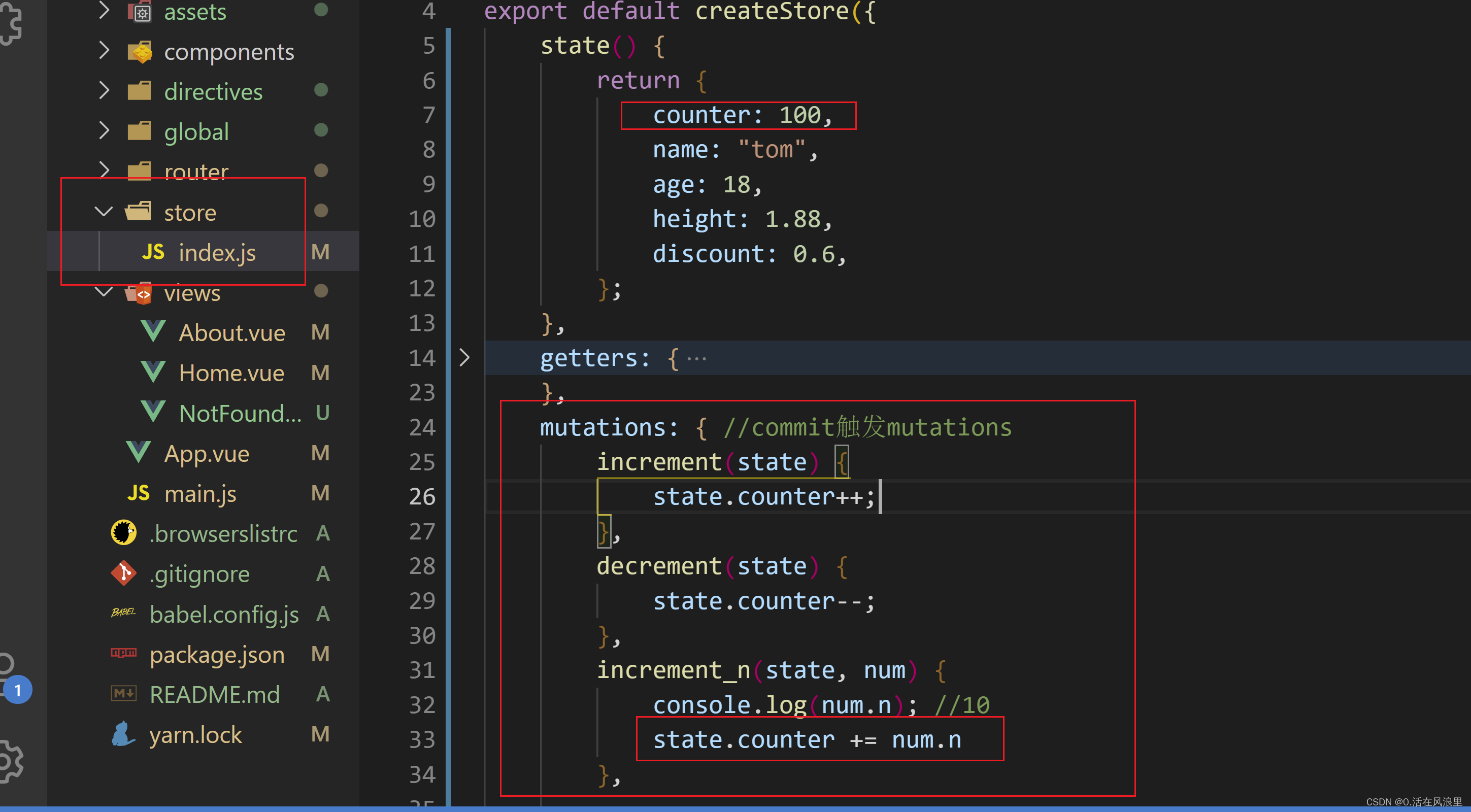The width and height of the screenshot is (1471, 812).
Task: Click the 'increment_n(state, num)' declaration
Action: pyautogui.click(x=757, y=670)
